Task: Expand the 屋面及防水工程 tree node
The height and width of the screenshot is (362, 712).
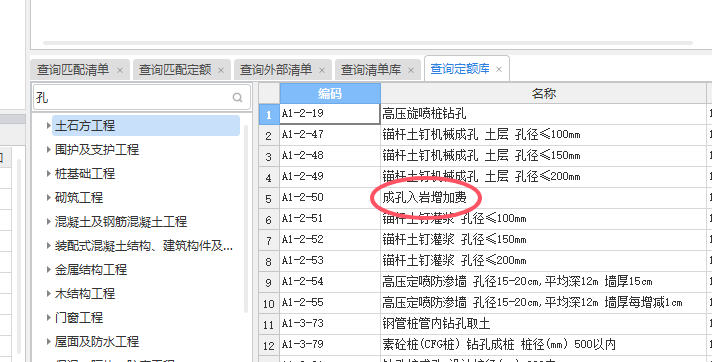Action: 49,342
